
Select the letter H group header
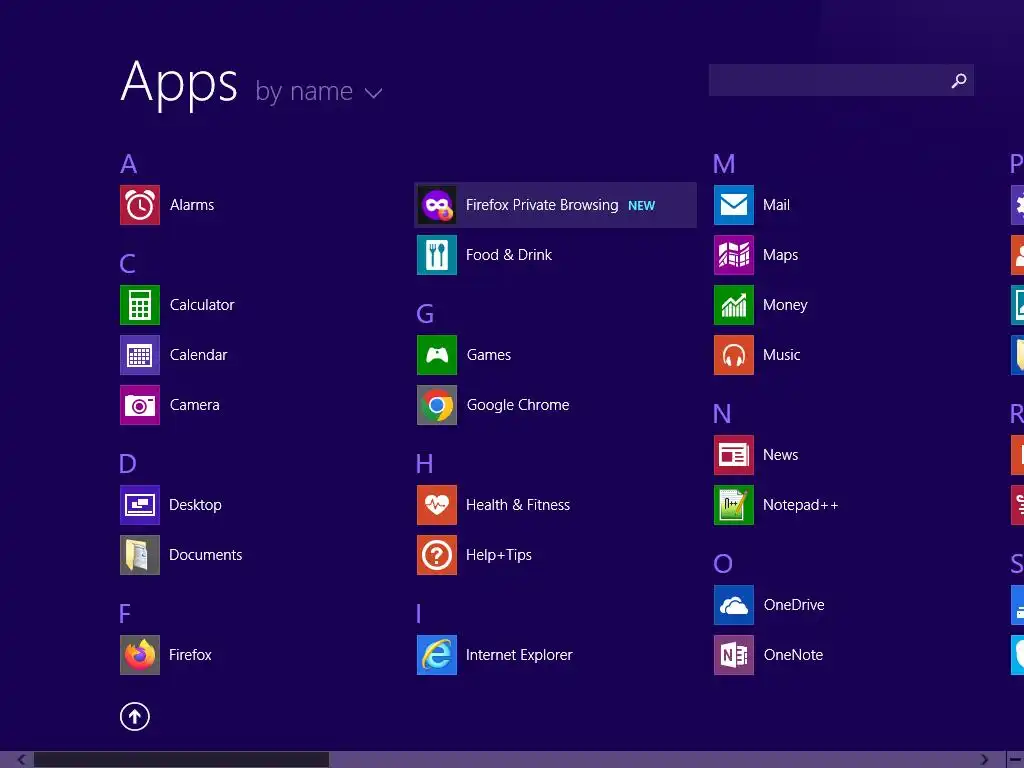pyautogui.click(x=424, y=464)
